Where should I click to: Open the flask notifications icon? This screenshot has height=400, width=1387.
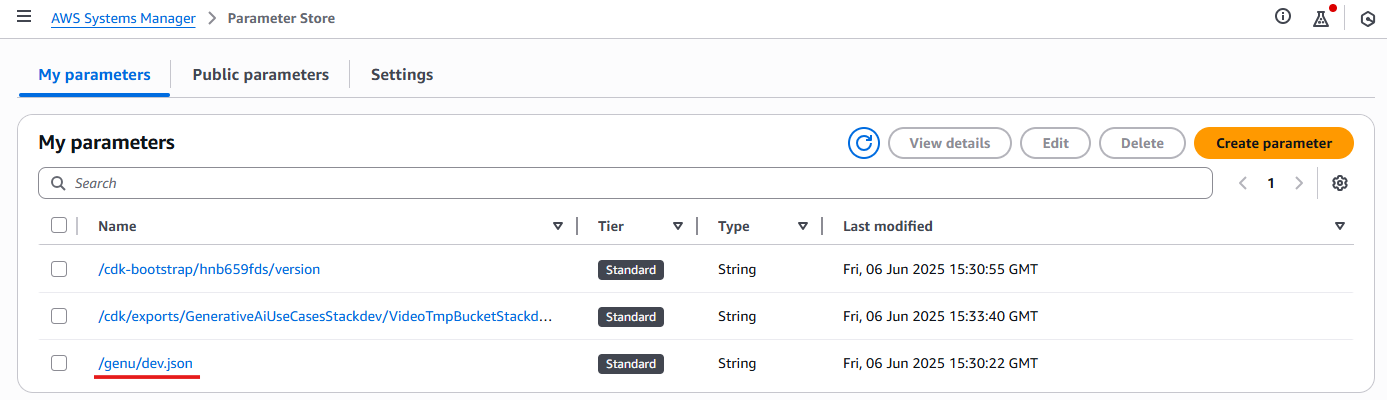[1321, 18]
